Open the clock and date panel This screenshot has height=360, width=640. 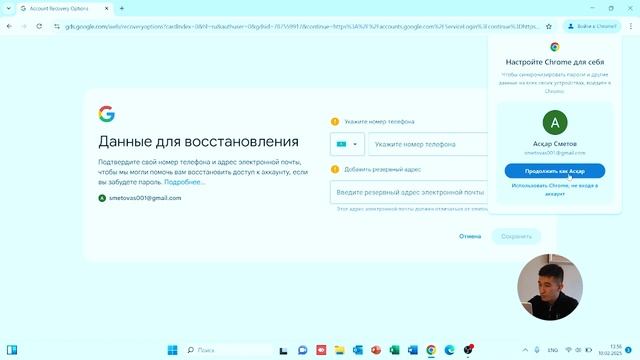[610, 350]
